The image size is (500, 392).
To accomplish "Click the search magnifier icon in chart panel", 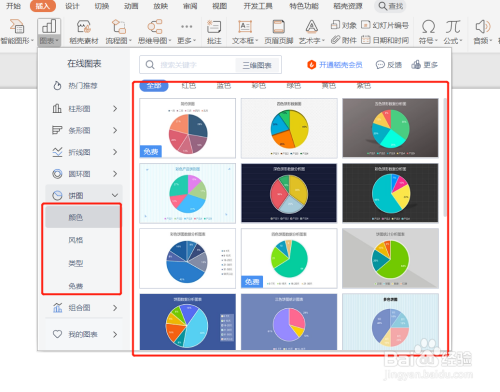I will pos(150,65).
